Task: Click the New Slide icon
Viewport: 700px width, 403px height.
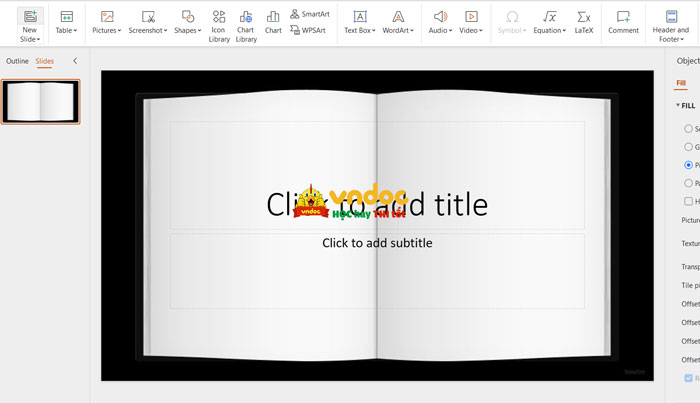Action: coord(30,16)
